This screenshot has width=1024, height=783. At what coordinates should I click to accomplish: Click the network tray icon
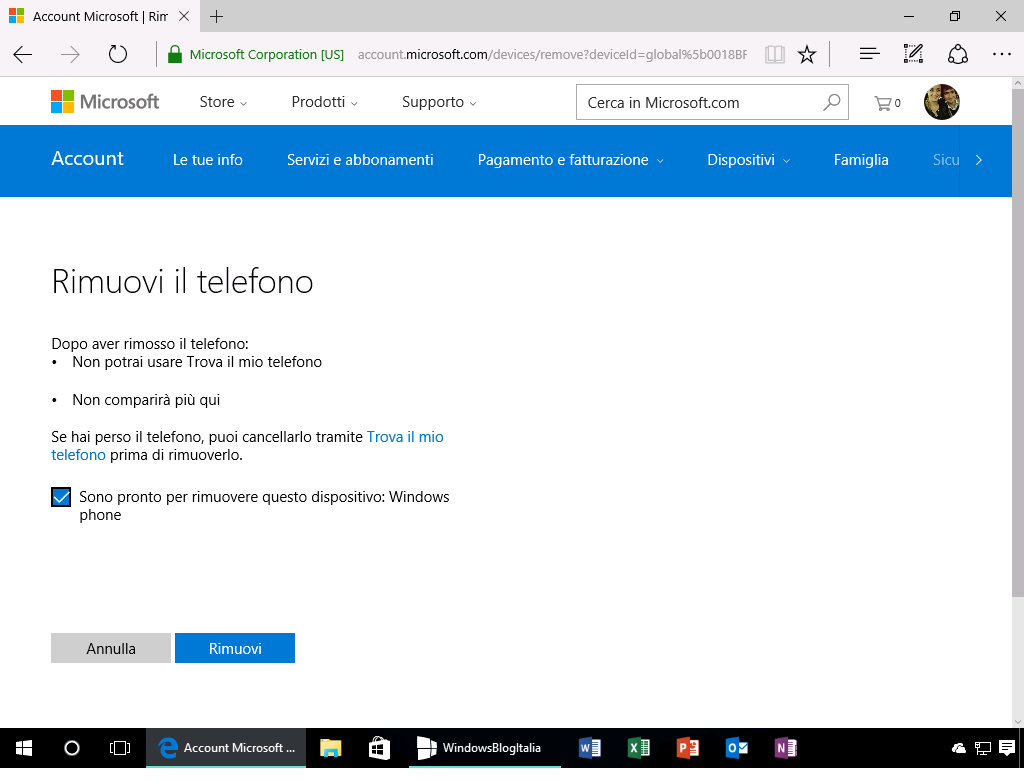983,748
